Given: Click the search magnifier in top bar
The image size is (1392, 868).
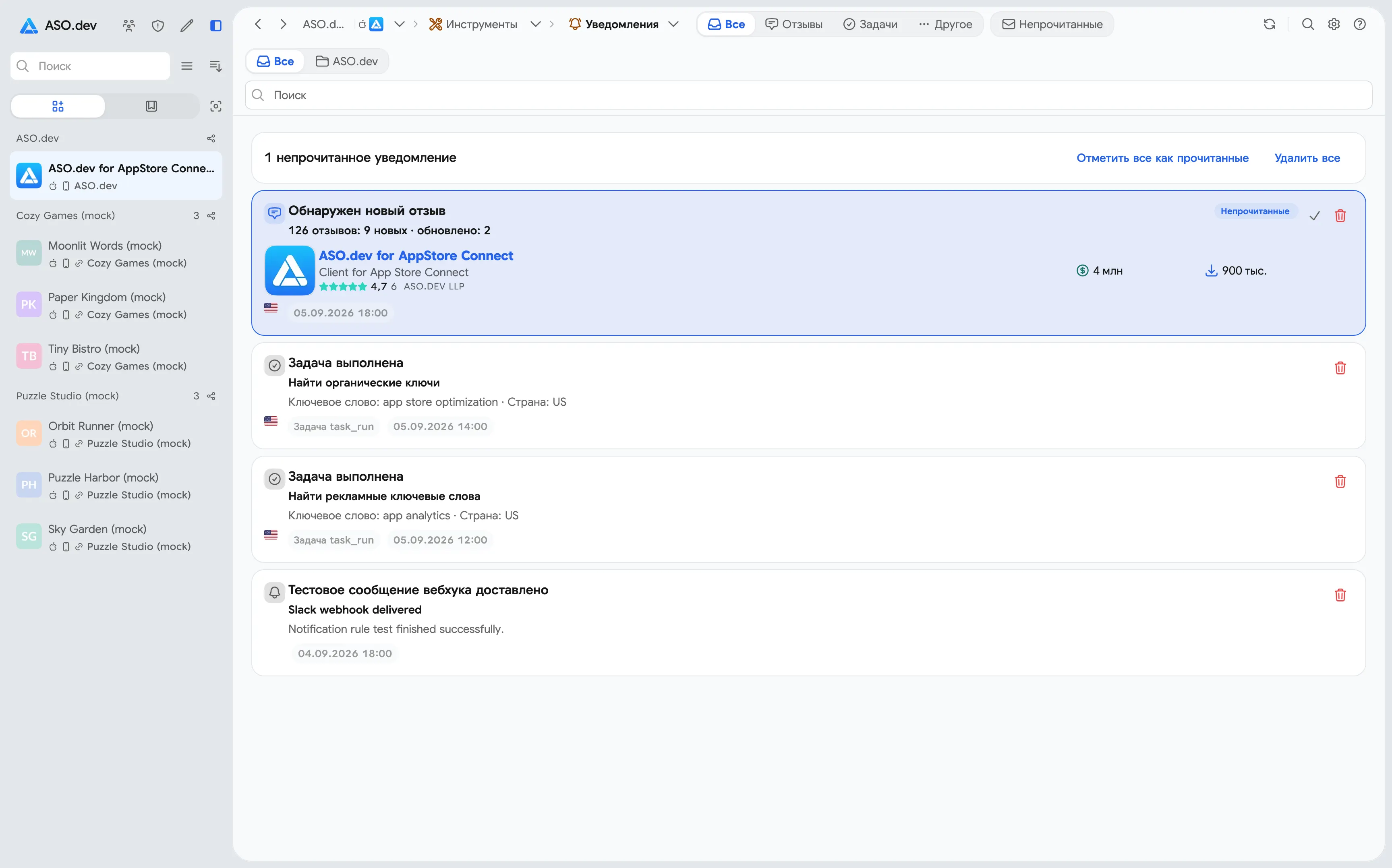Looking at the screenshot, I should 1308,24.
